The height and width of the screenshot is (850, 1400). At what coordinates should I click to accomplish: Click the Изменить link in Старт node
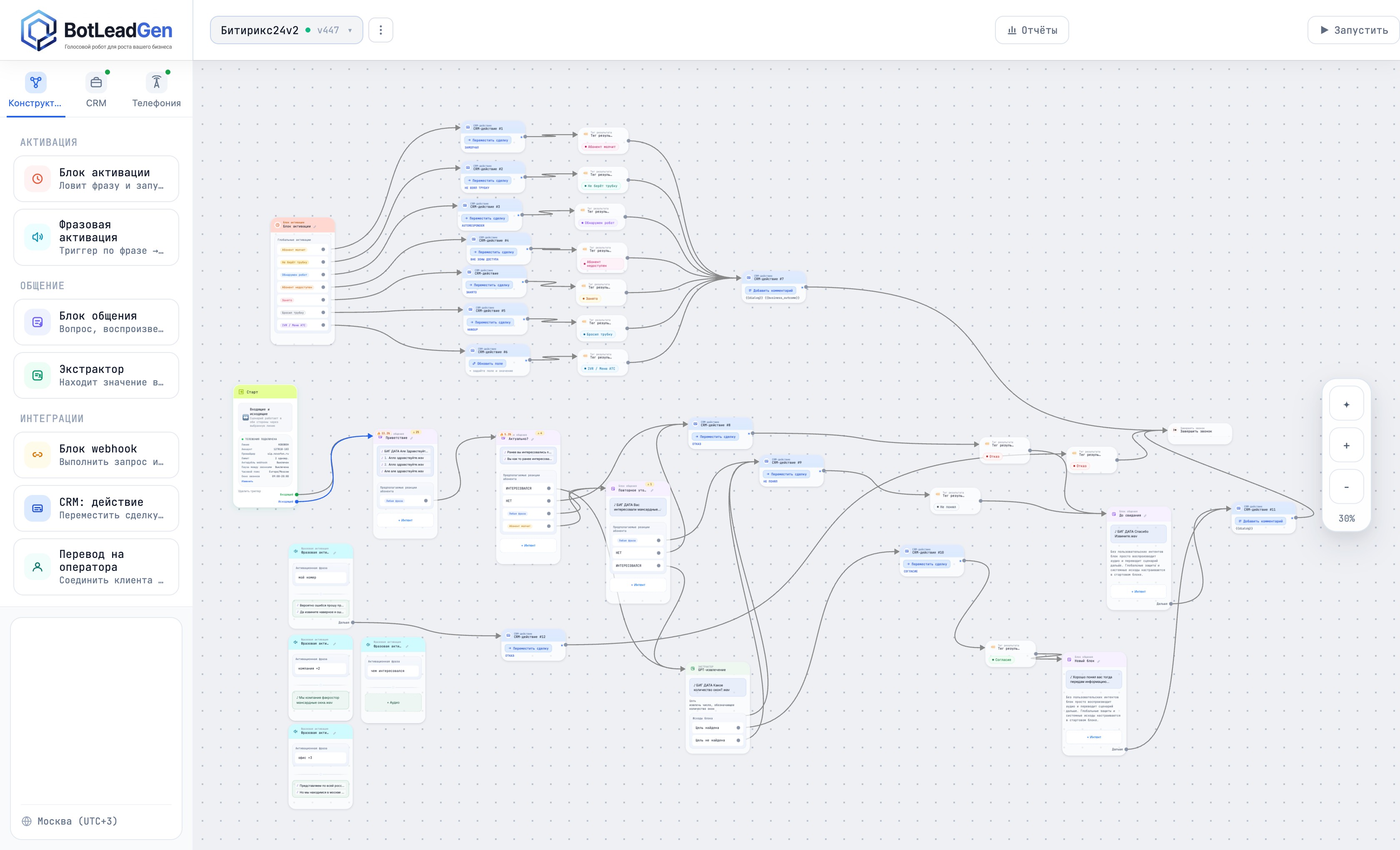coord(247,481)
